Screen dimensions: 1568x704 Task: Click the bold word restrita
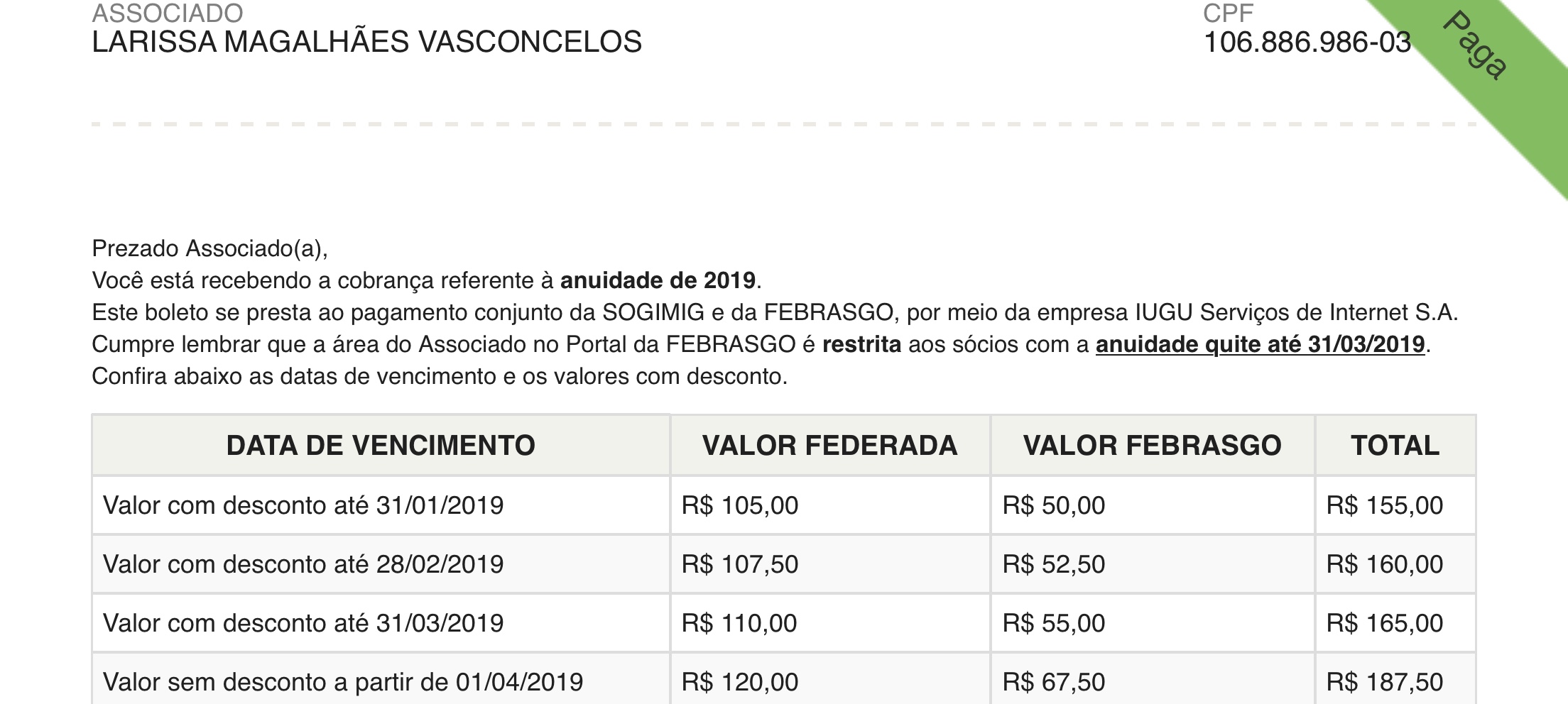point(861,344)
